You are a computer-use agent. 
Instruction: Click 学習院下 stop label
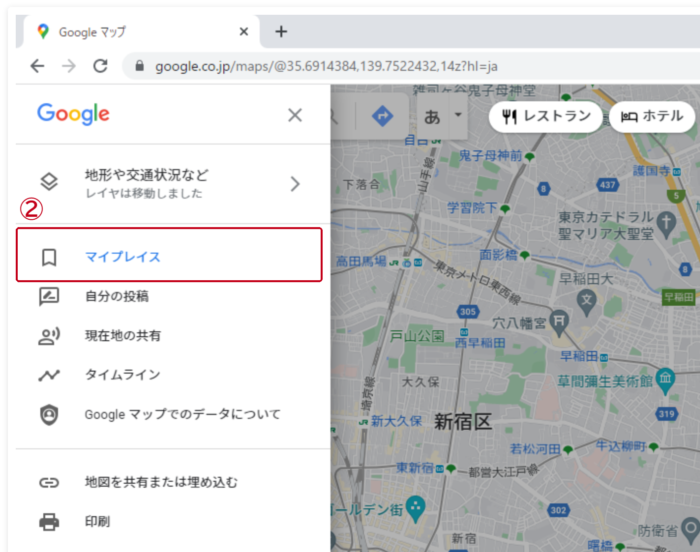tap(472, 208)
